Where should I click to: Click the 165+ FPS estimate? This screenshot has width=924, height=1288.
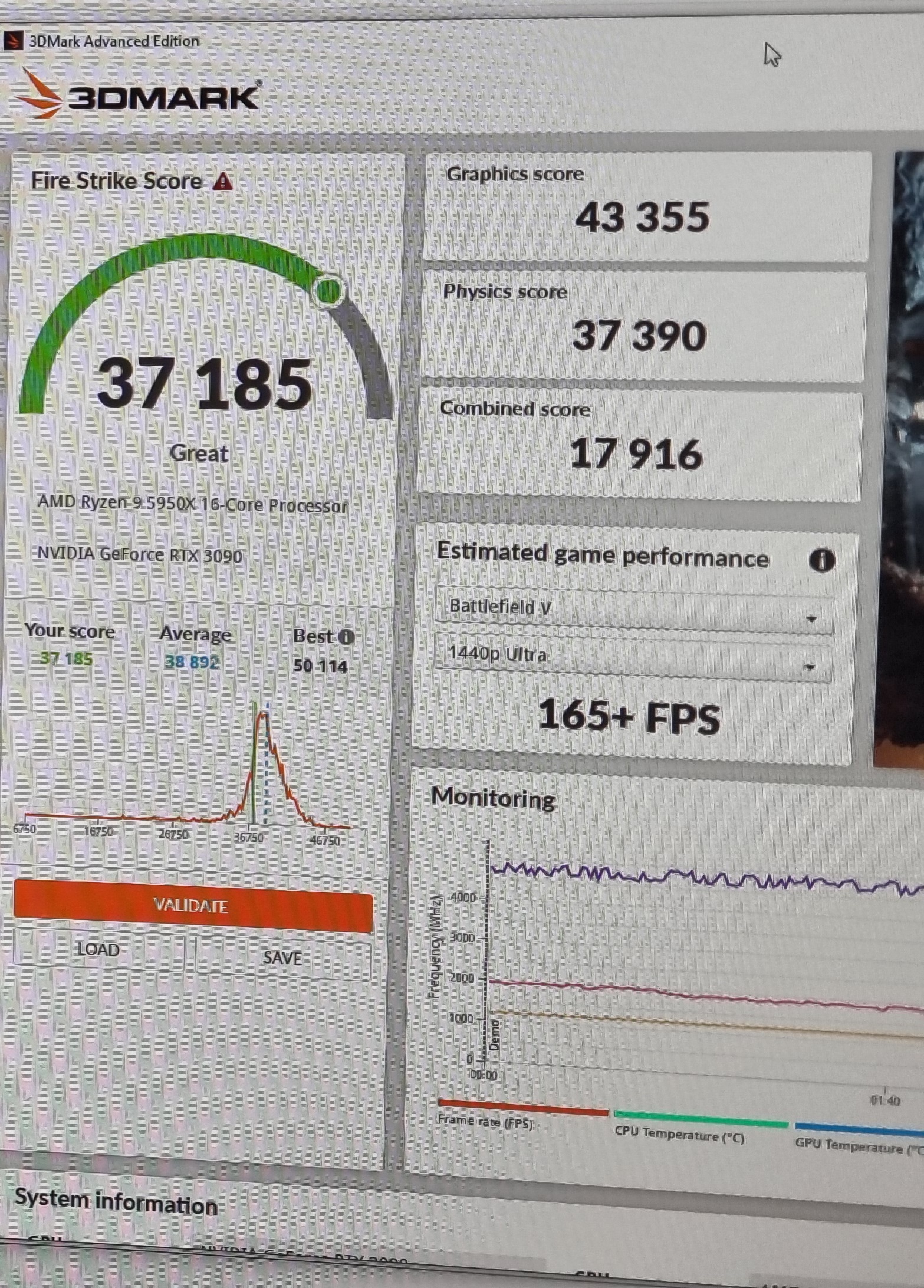[x=629, y=717]
